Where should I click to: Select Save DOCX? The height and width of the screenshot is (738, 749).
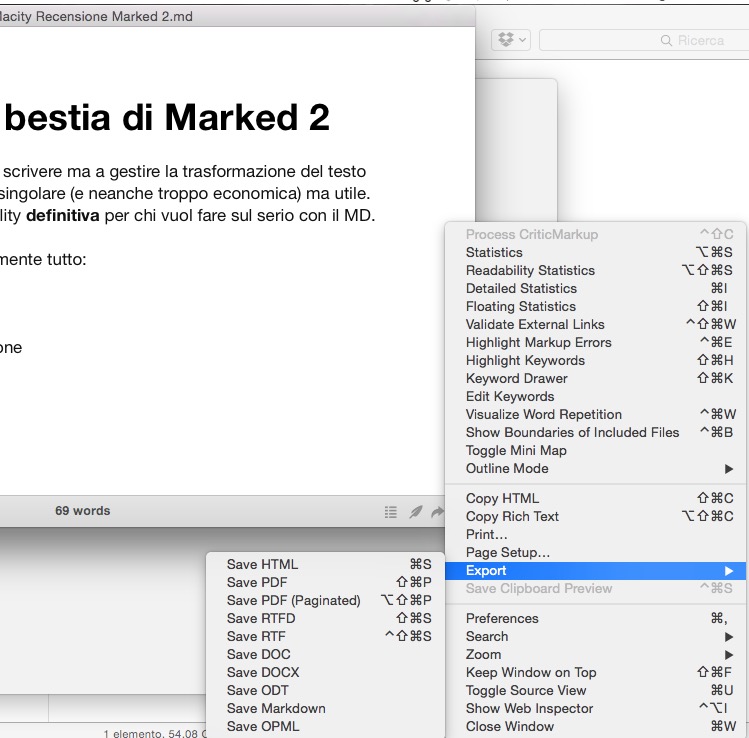pos(325,673)
